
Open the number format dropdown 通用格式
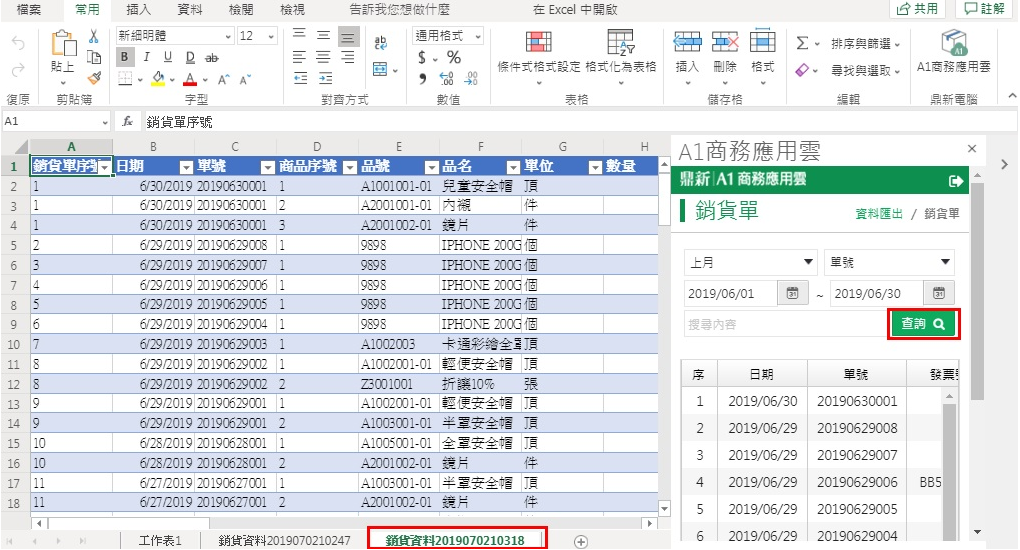pos(478,36)
